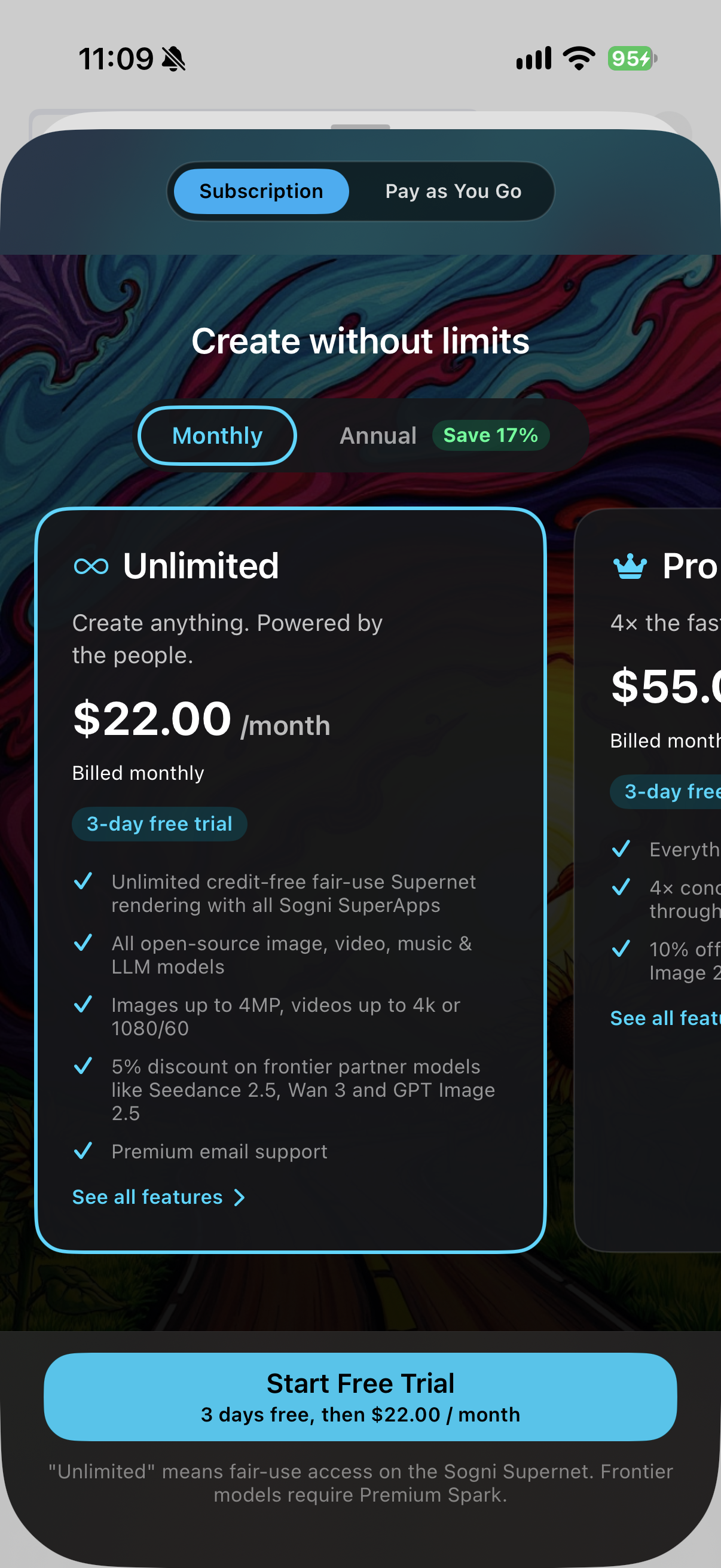Tap the infinity icon beside Unlimited
Viewport: 721px width, 1568px height.
(91, 567)
